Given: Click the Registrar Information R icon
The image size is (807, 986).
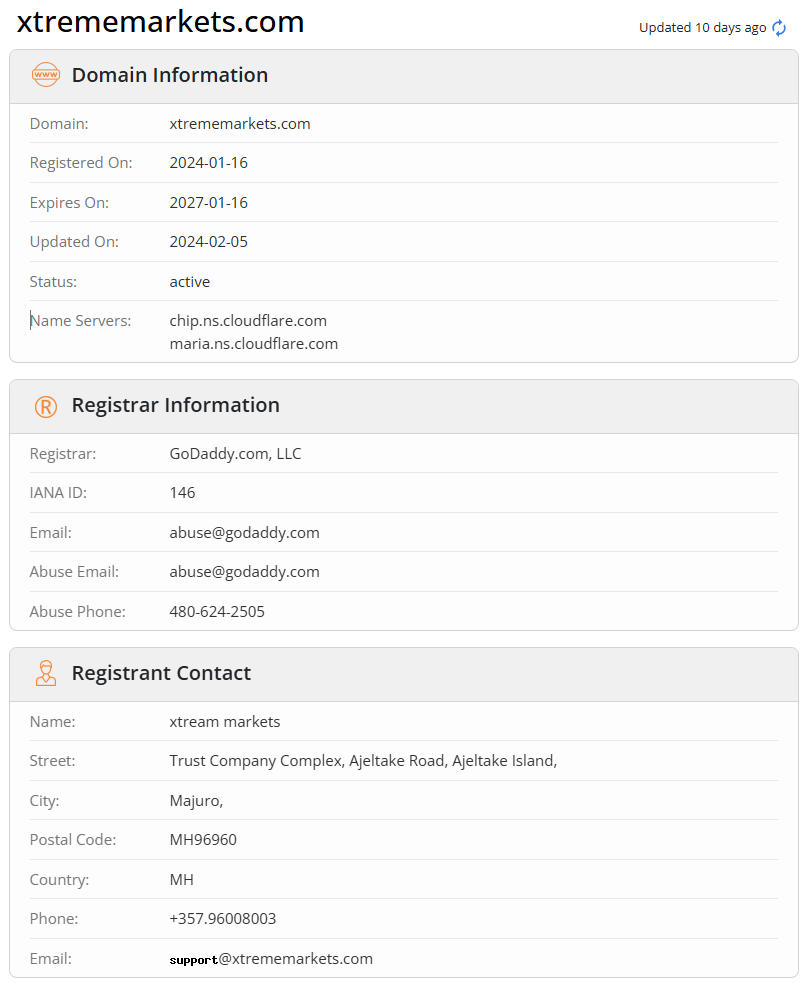Looking at the screenshot, I should [46, 406].
